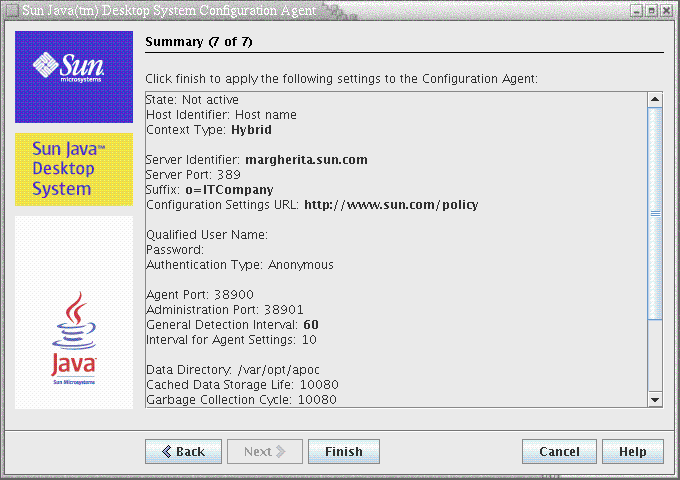Click 'Data Directory: /var/opt/apoc' line
Screen dimensions: 680x480
pyautogui.click(x=233, y=369)
